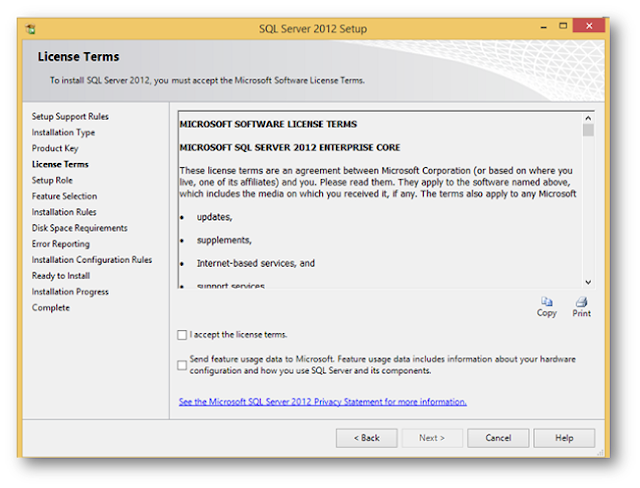Click the 'updates,' bullet in license text
Image resolution: width=640 pixels, height=488 pixels.
click(x=214, y=217)
